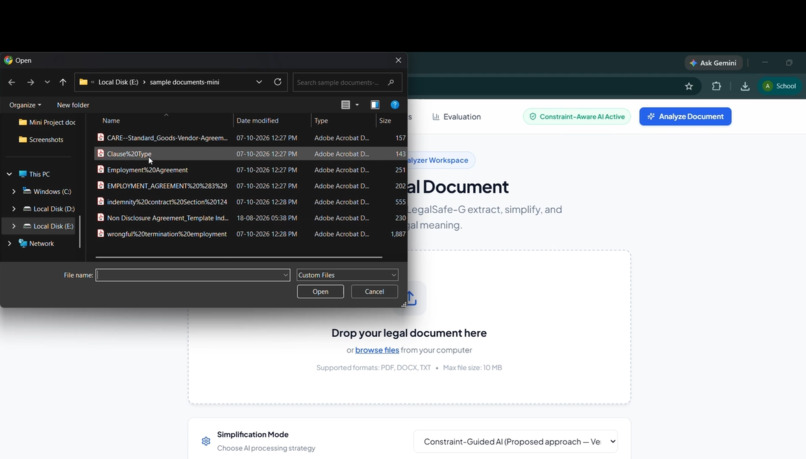Viewport: 806px width, 459px height.
Task: Open browser extensions puzzle icon
Action: coord(716,86)
